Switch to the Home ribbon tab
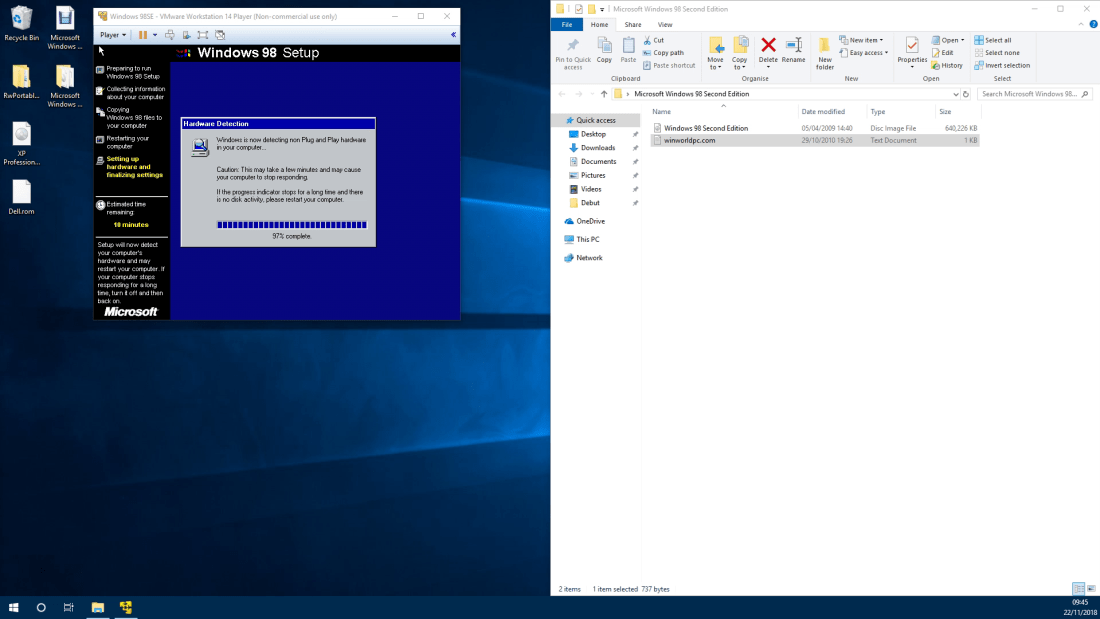This screenshot has height=619, width=1100. click(x=599, y=25)
